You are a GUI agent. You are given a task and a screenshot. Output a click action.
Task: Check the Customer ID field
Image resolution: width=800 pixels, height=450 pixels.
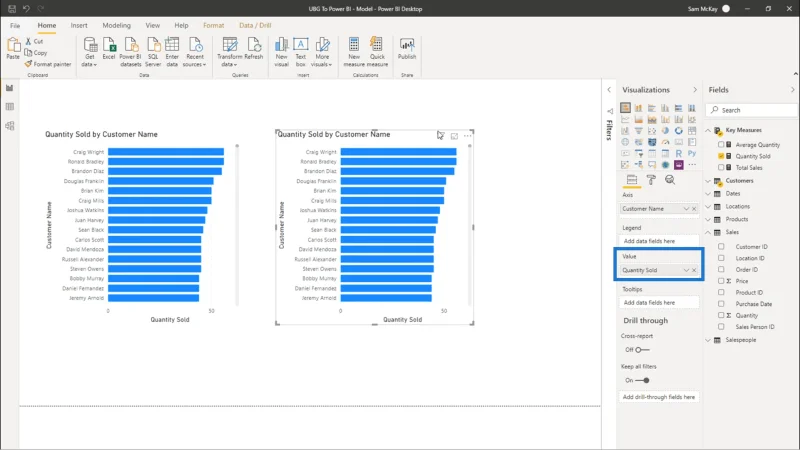point(721,246)
